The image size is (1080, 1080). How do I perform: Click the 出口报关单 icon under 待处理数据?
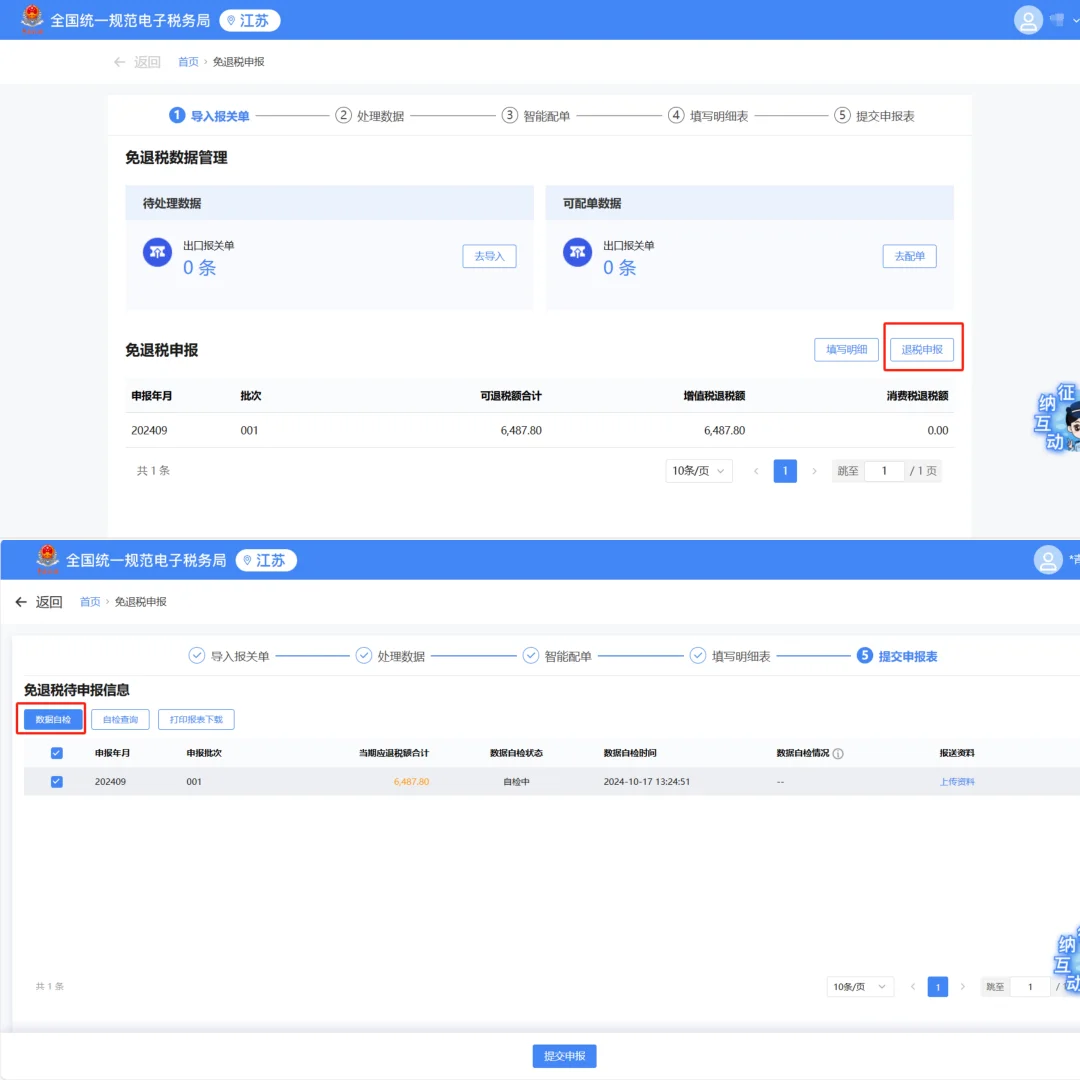pyautogui.click(x=158, y=252)
